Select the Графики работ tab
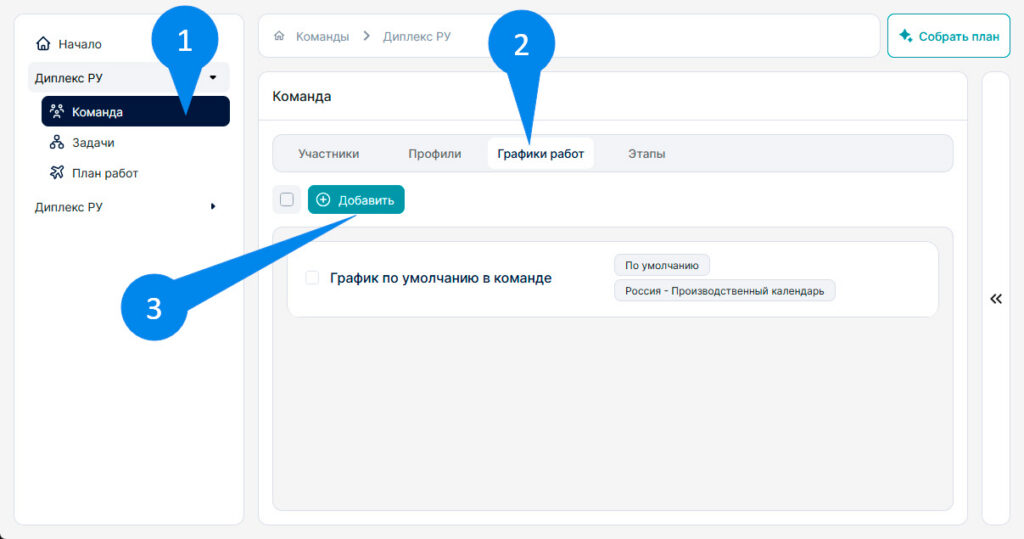 [541, 154]
